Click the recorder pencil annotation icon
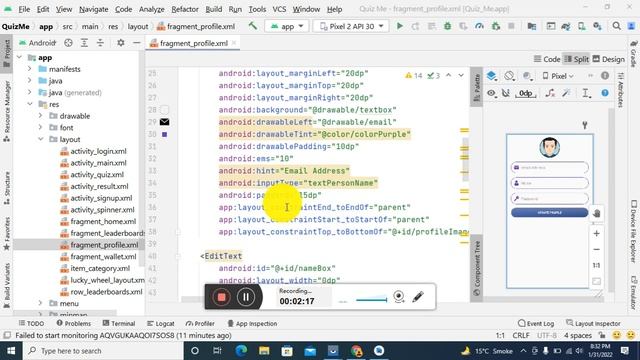The width and height of the screenshot is (640, 360). [x=418, y=297]
